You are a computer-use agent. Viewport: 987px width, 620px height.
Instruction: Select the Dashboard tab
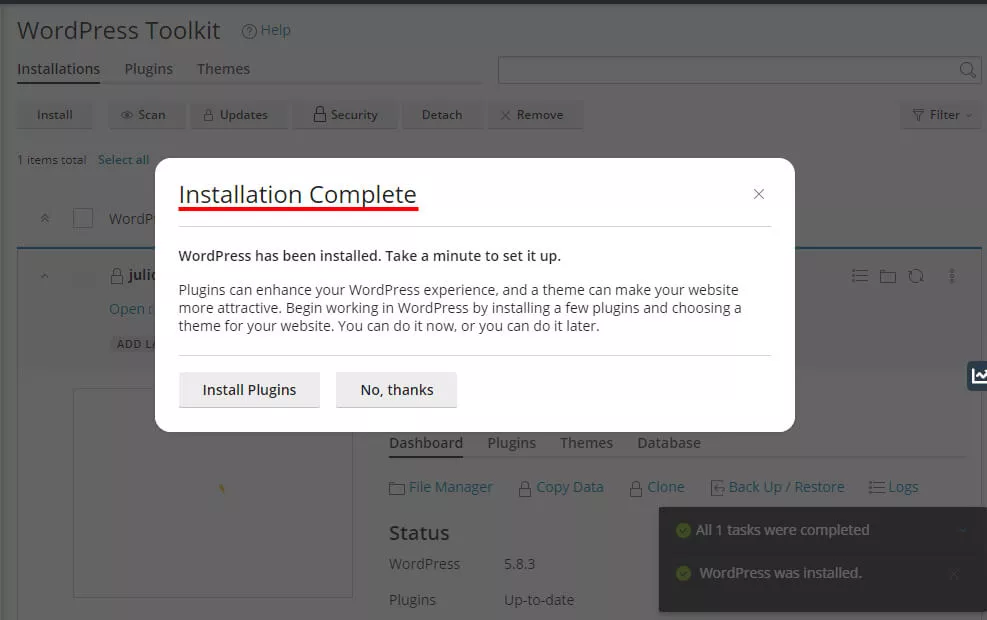point(426,443)
